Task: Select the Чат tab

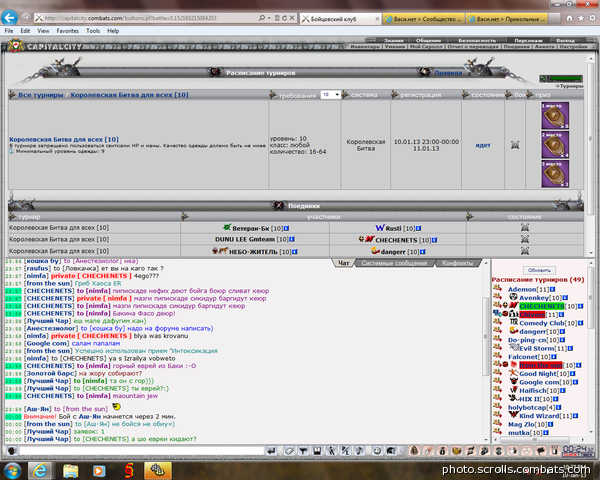Action: 343,263
